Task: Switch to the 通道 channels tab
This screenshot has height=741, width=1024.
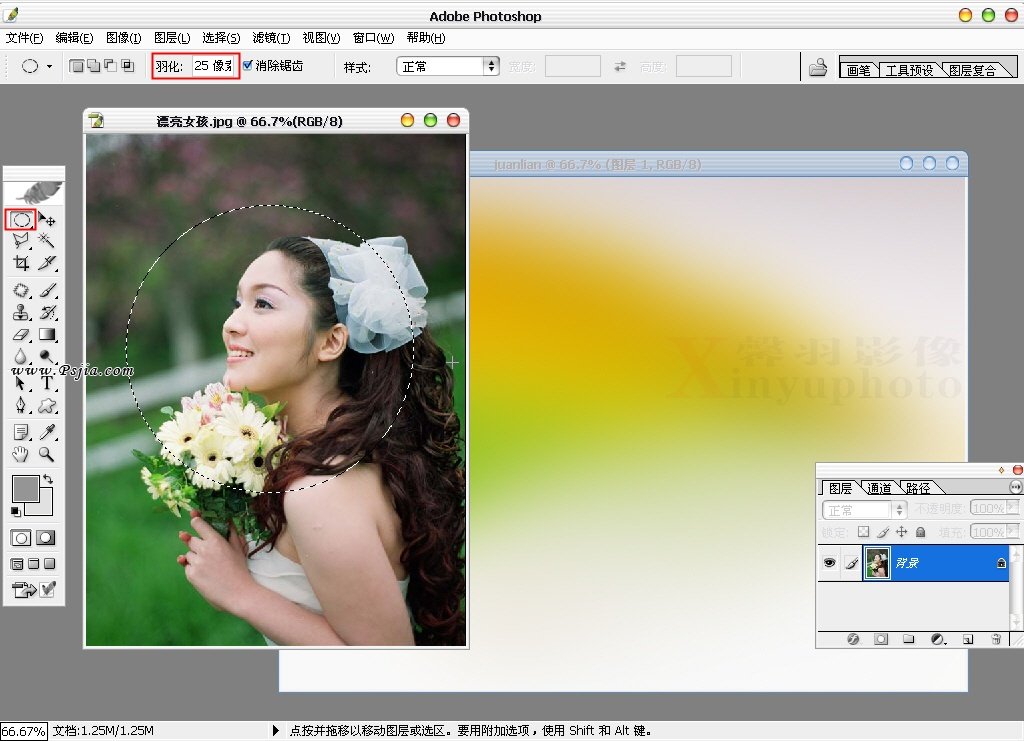Action: tap(880, 488)
